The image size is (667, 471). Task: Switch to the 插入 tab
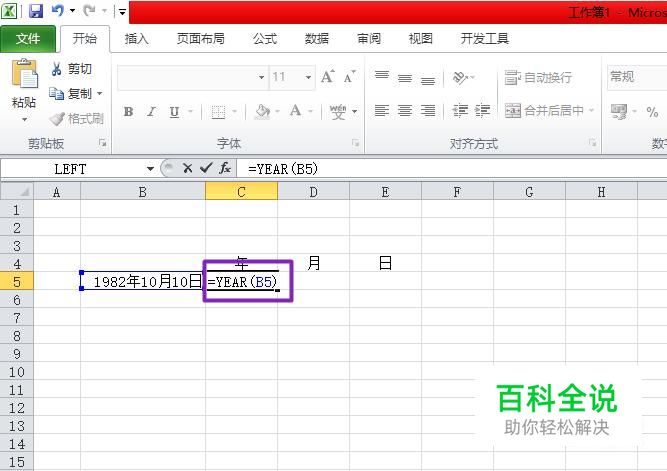click(x=137, y=39)
